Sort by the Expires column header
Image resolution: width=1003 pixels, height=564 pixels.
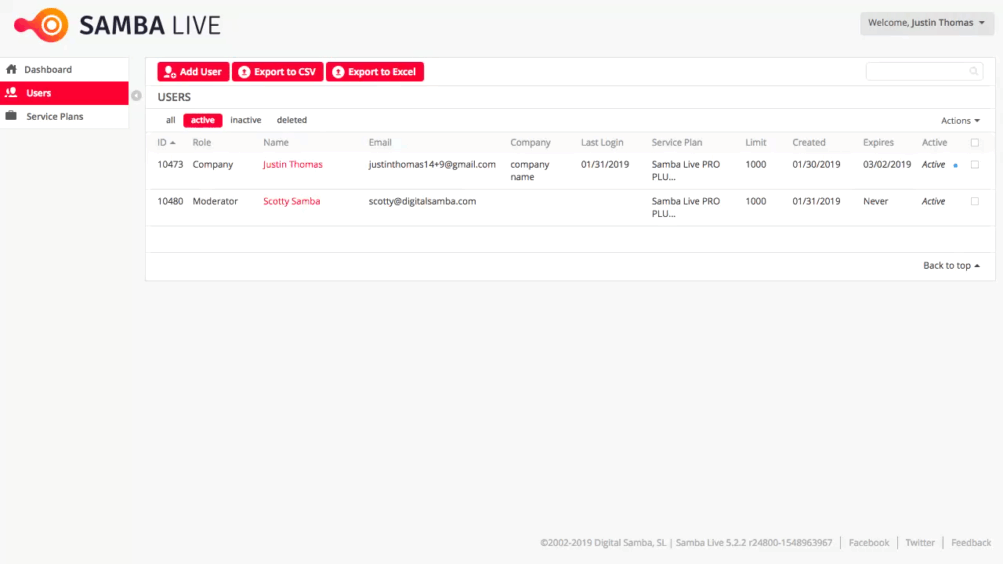point(878,143)
